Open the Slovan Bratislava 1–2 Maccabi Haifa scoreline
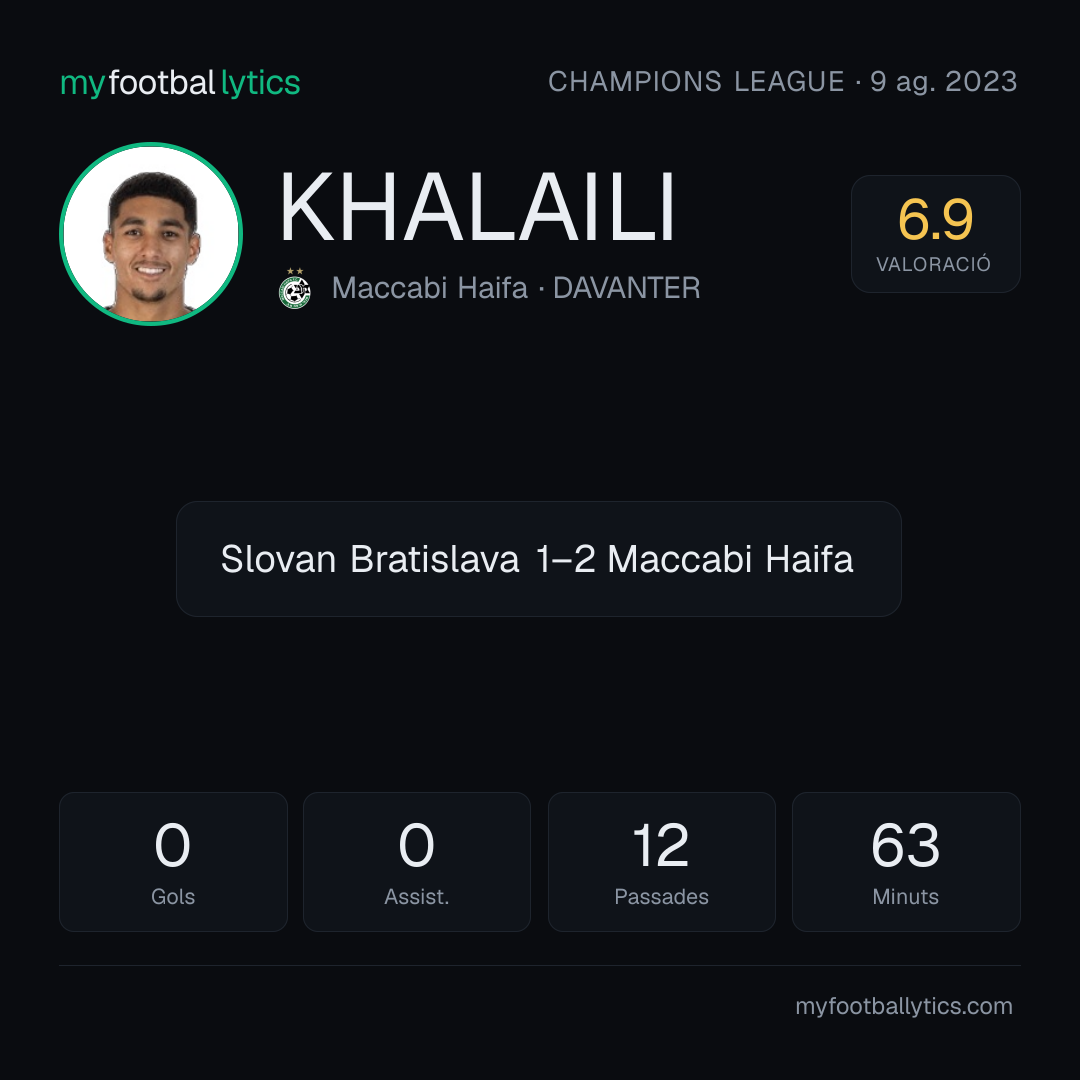This screenshot has width=1080, height=1080. [x=539, y=559]
